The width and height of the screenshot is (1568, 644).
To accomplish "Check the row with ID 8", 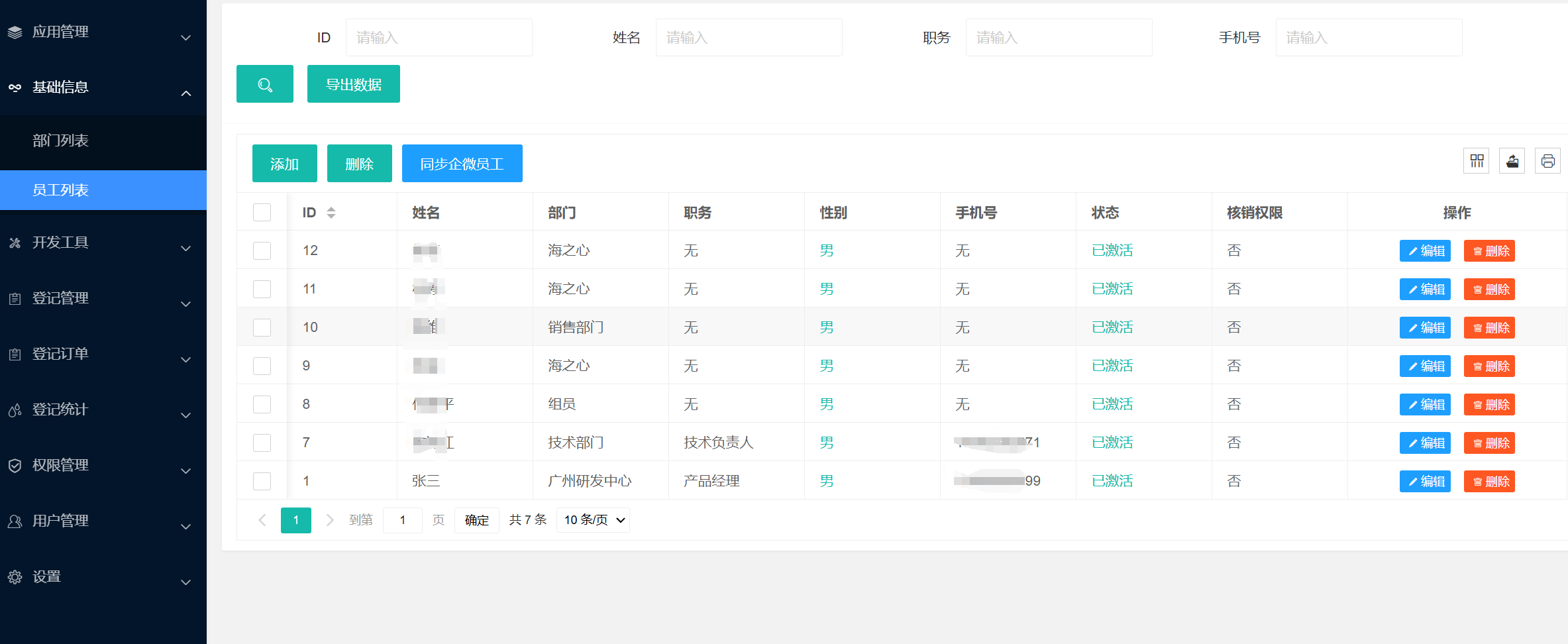I will click(x=262, y=404).
